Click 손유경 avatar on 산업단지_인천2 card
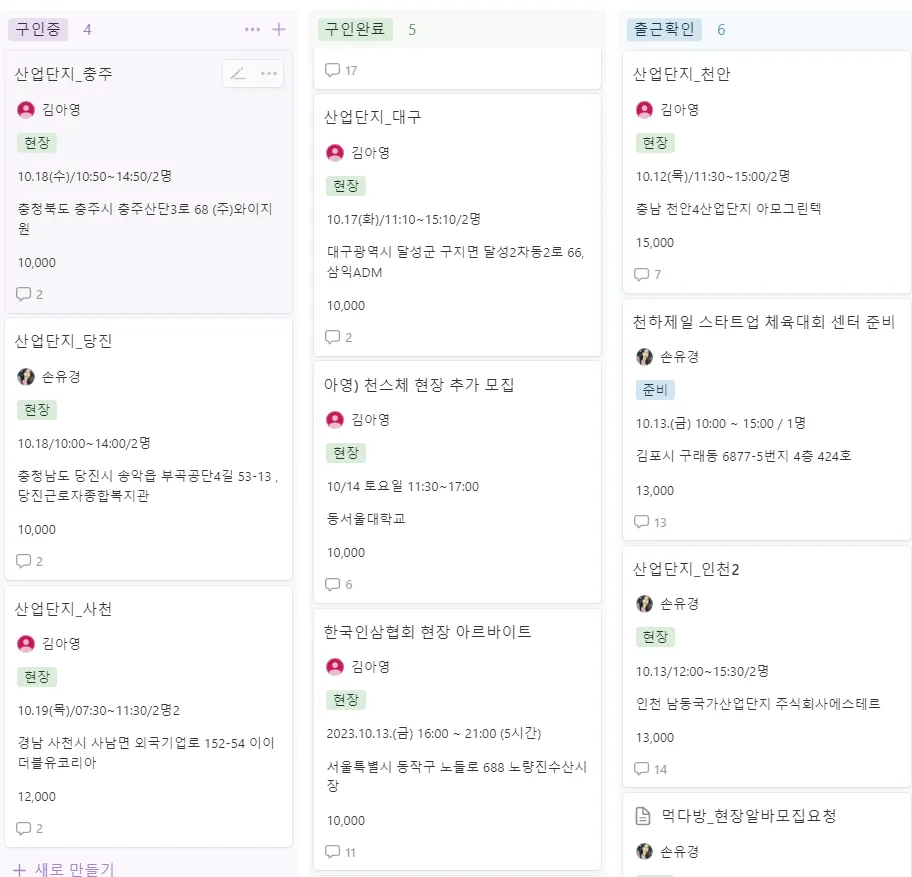912x877 pixels. pos(644,604)
